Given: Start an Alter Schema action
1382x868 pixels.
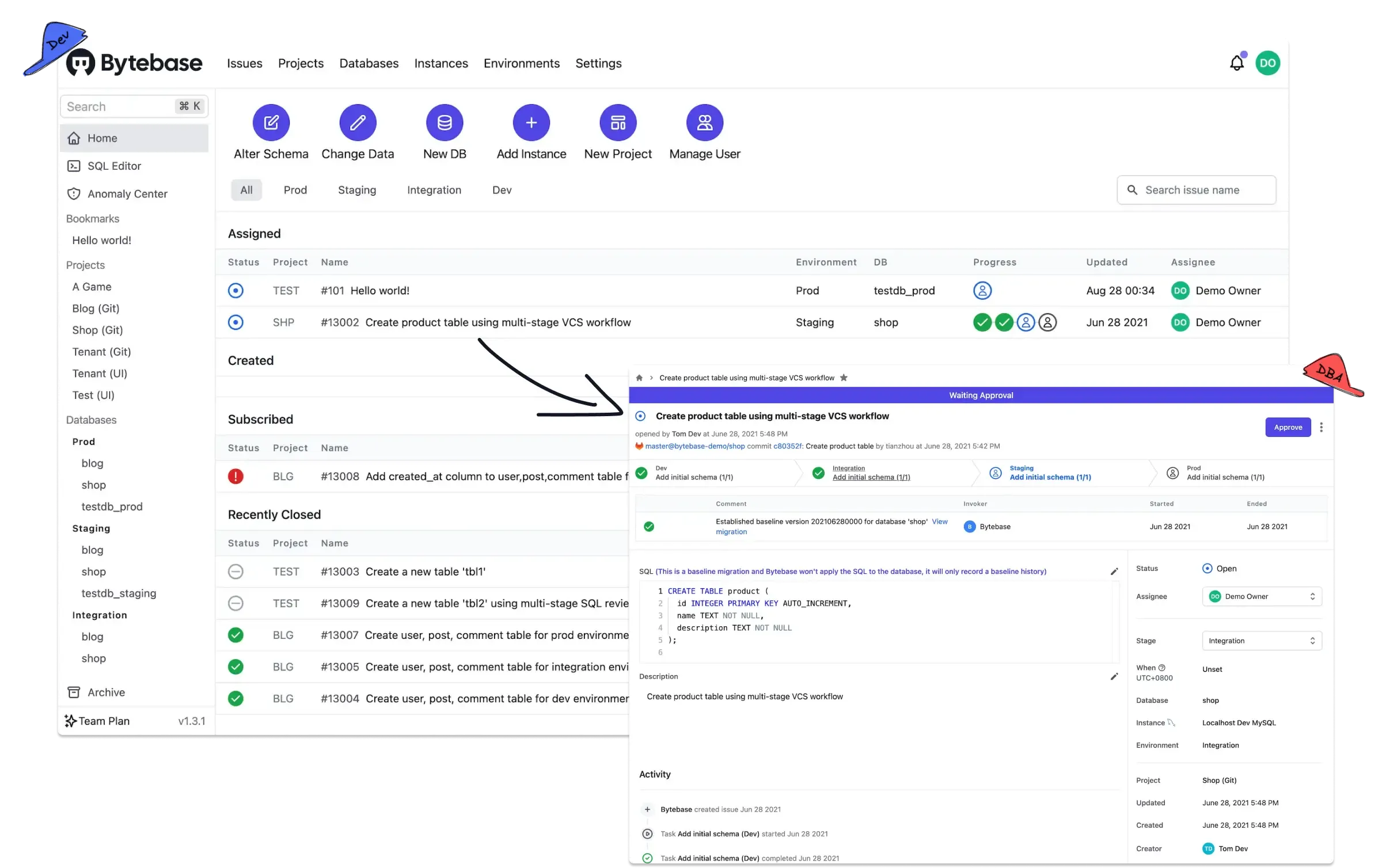Looking at the screenshot, I should [x=271, y=123].
